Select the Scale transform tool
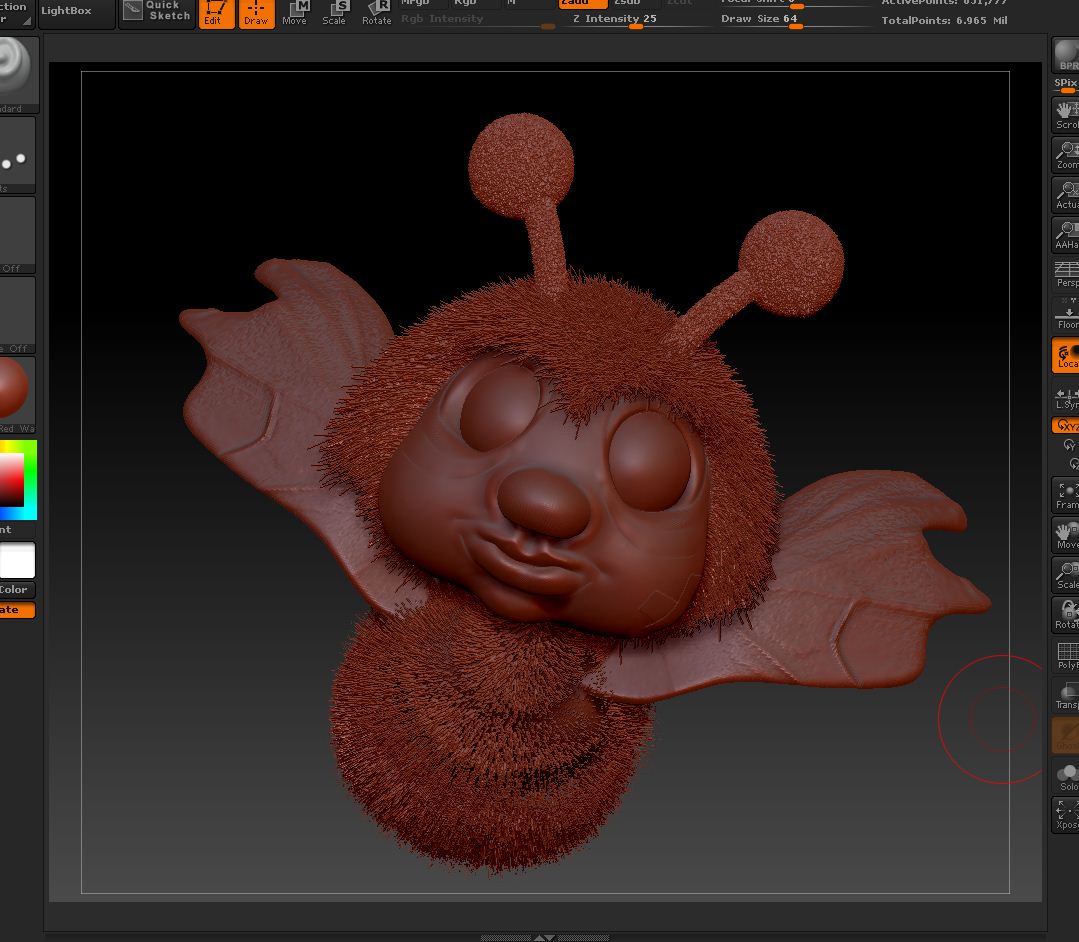The height and width of the screenshot is (942, 1079). click(x=335, y=13)
